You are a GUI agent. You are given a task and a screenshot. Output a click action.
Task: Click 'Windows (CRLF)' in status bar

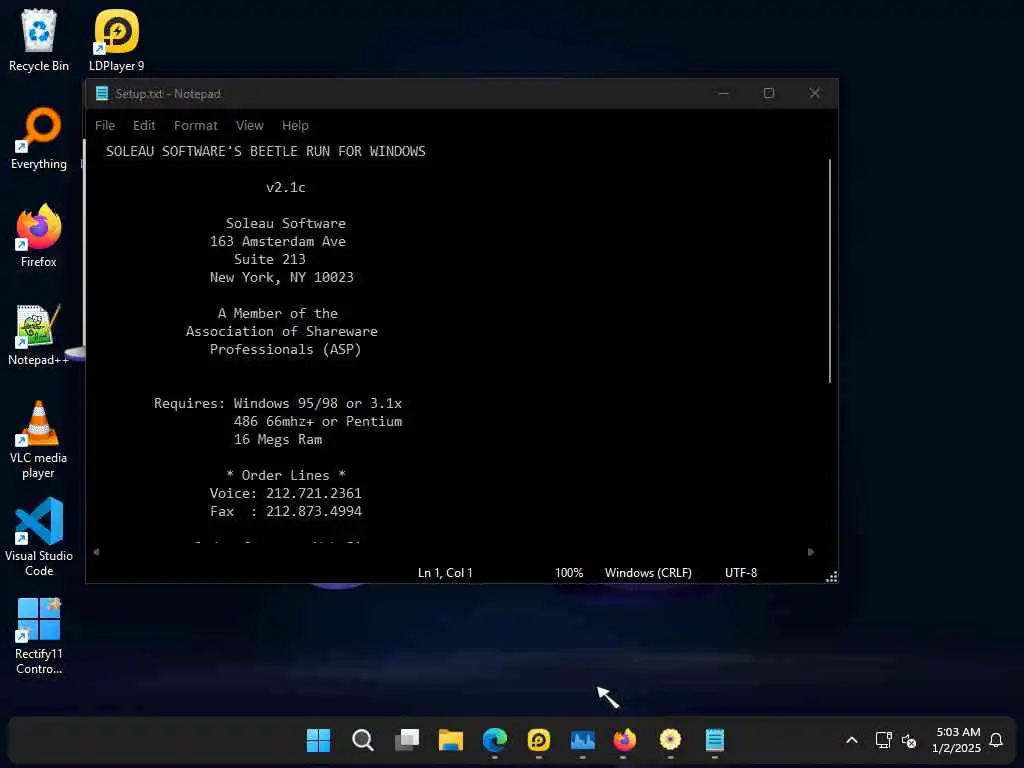pyautogui.click(x=648, y=573)
